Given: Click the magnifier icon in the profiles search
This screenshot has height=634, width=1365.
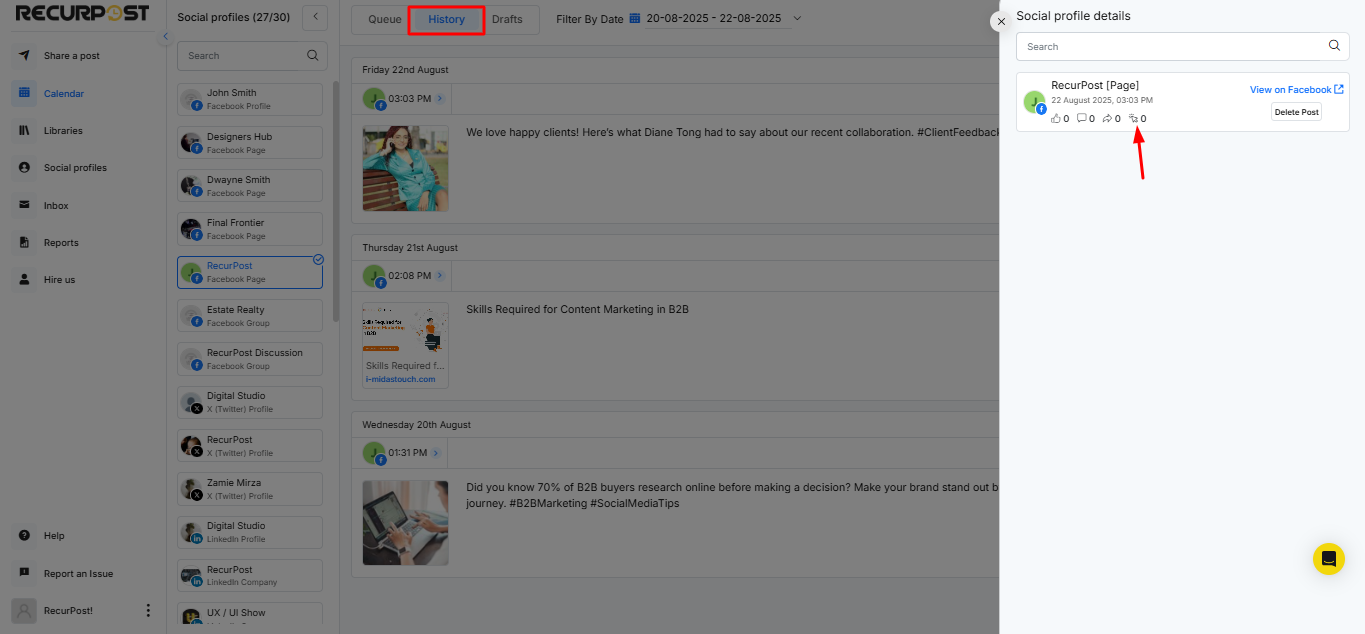Looking at the screenshot, I should point(313,56).
